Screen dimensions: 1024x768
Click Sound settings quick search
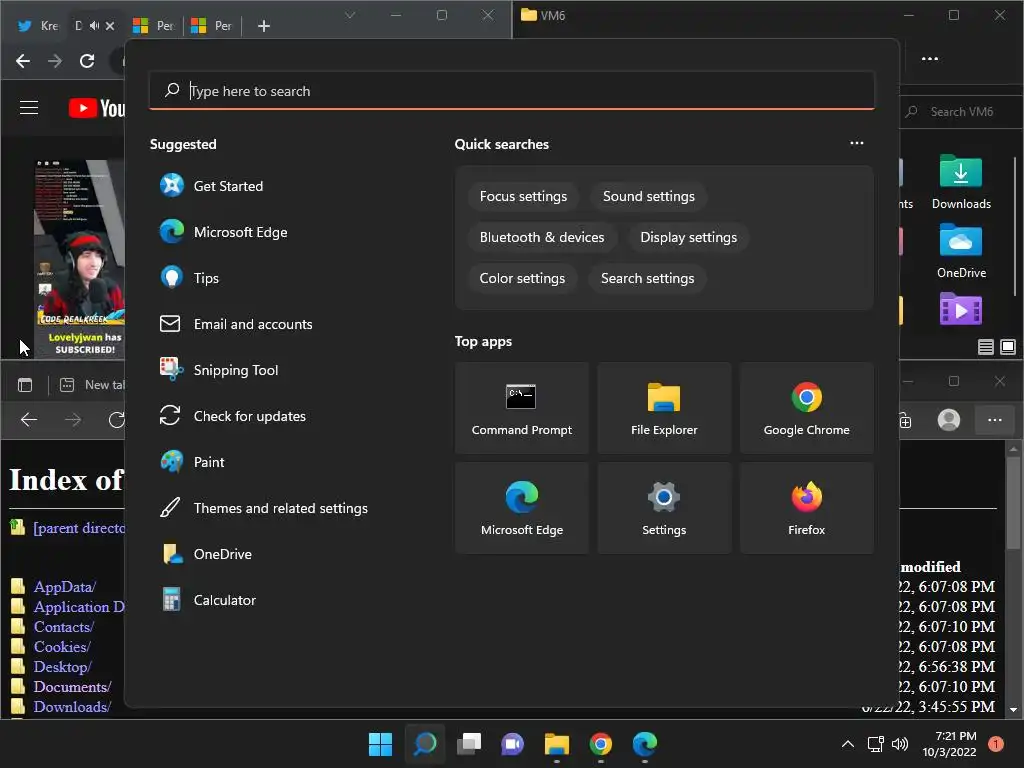point(648,197)
